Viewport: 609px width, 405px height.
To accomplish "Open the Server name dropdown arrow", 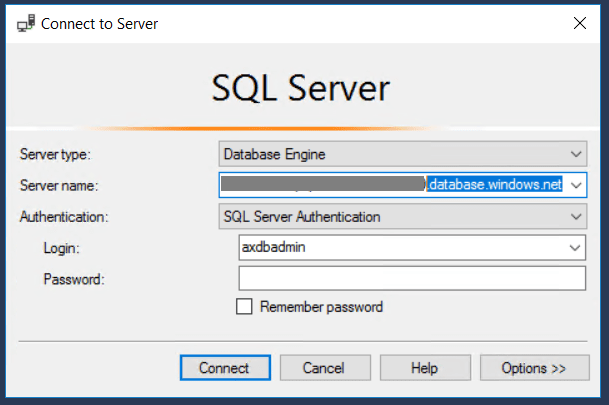I will coord(576,185).
